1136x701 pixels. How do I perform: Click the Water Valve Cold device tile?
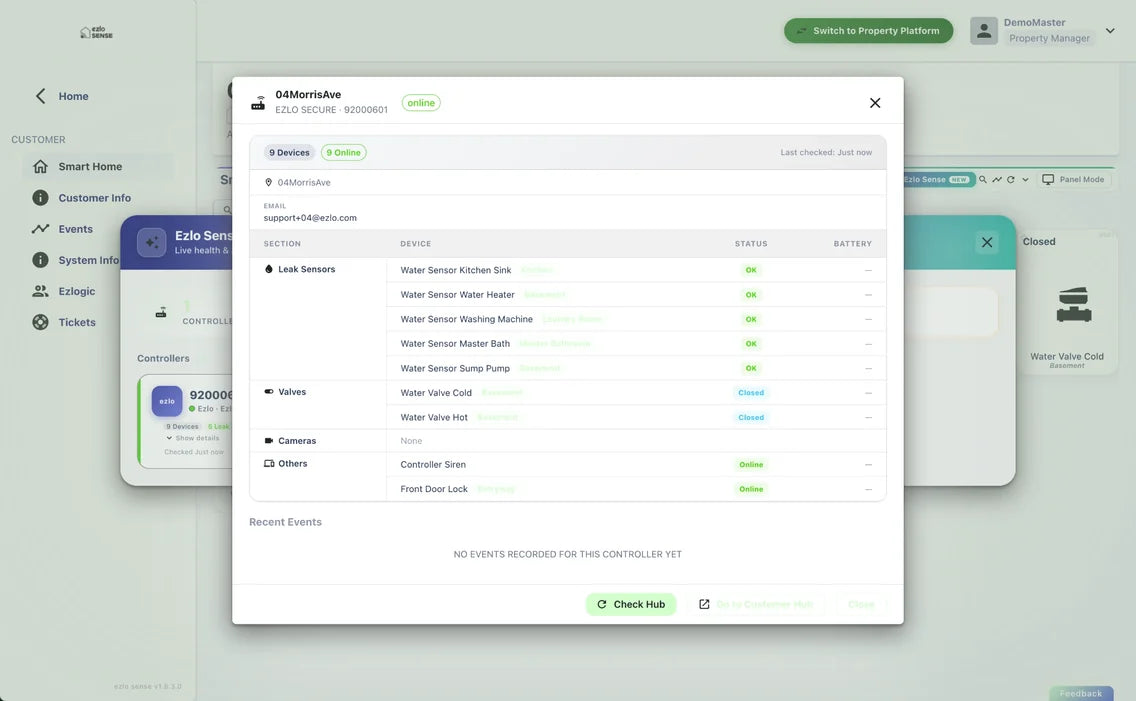[1067, 302]
